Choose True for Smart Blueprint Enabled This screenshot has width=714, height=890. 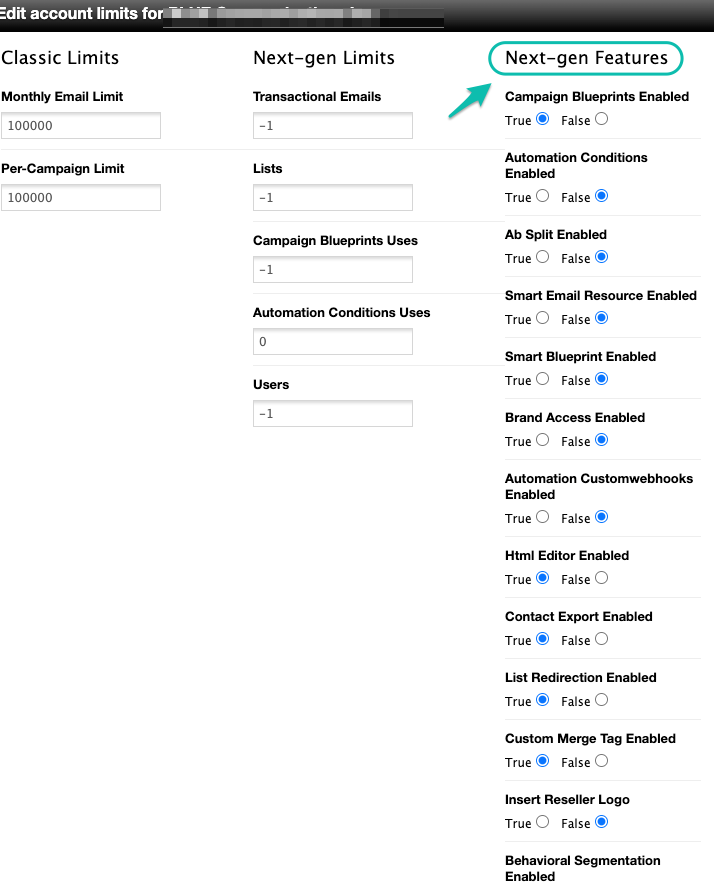point(543,379)
